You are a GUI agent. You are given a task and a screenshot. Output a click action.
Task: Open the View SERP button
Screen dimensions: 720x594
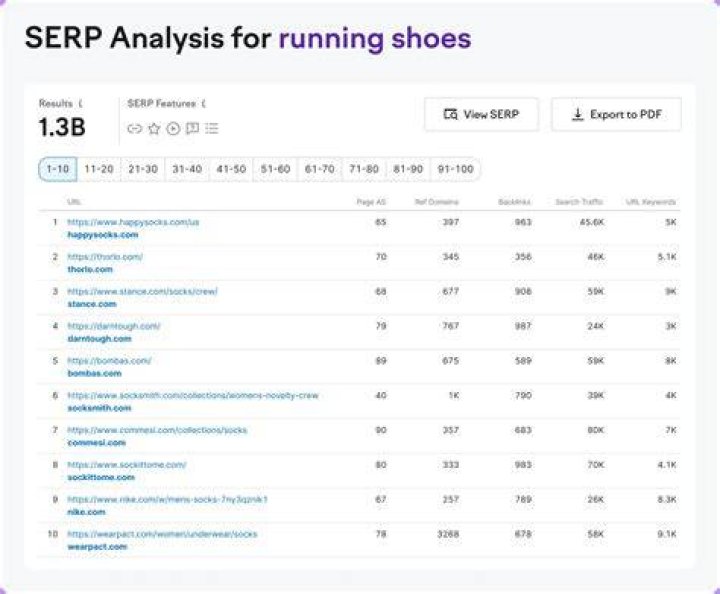[481, 114]
